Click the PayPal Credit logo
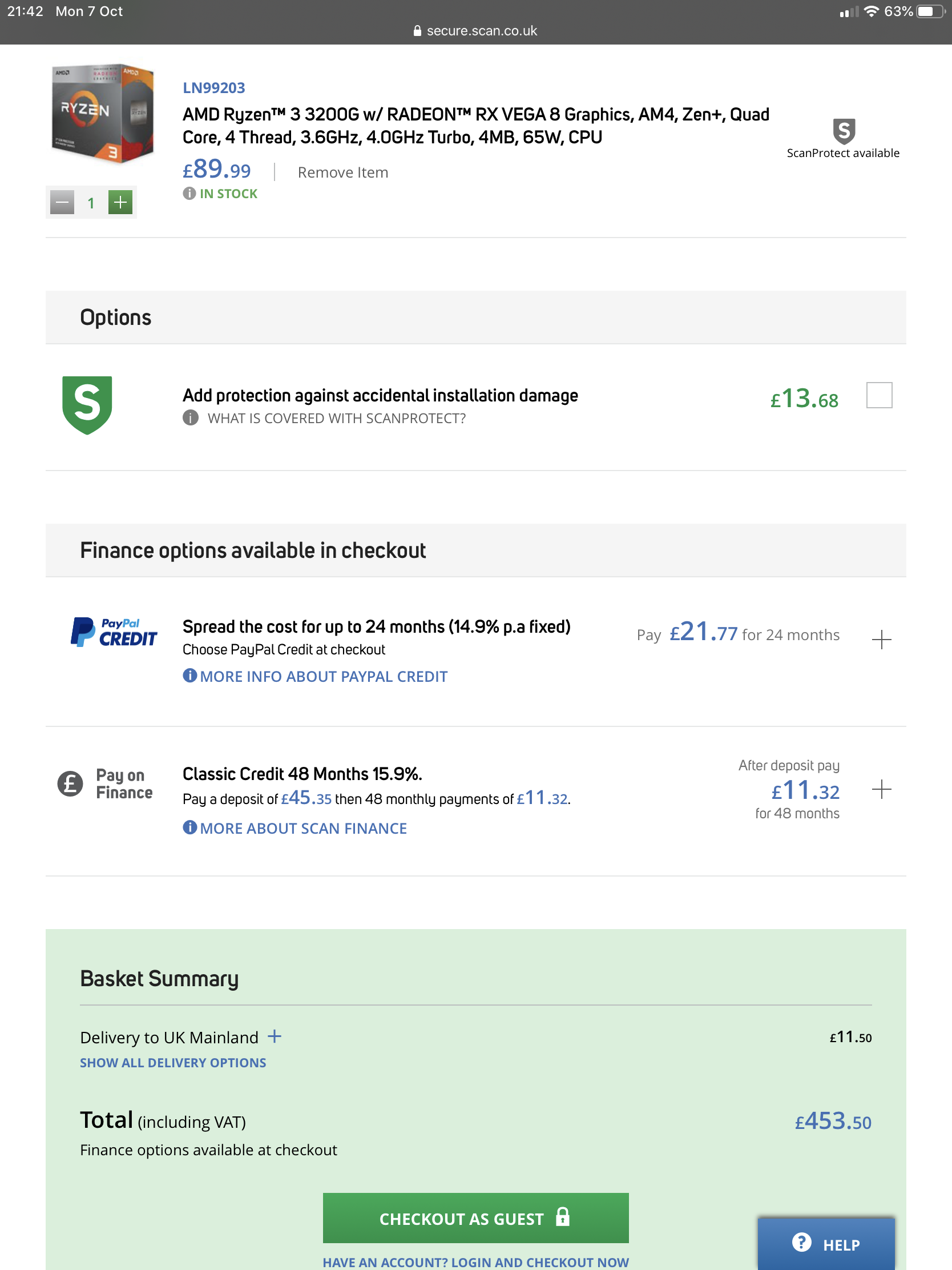952x1270 pixels. pyautogui.click(x=114, y=632)
